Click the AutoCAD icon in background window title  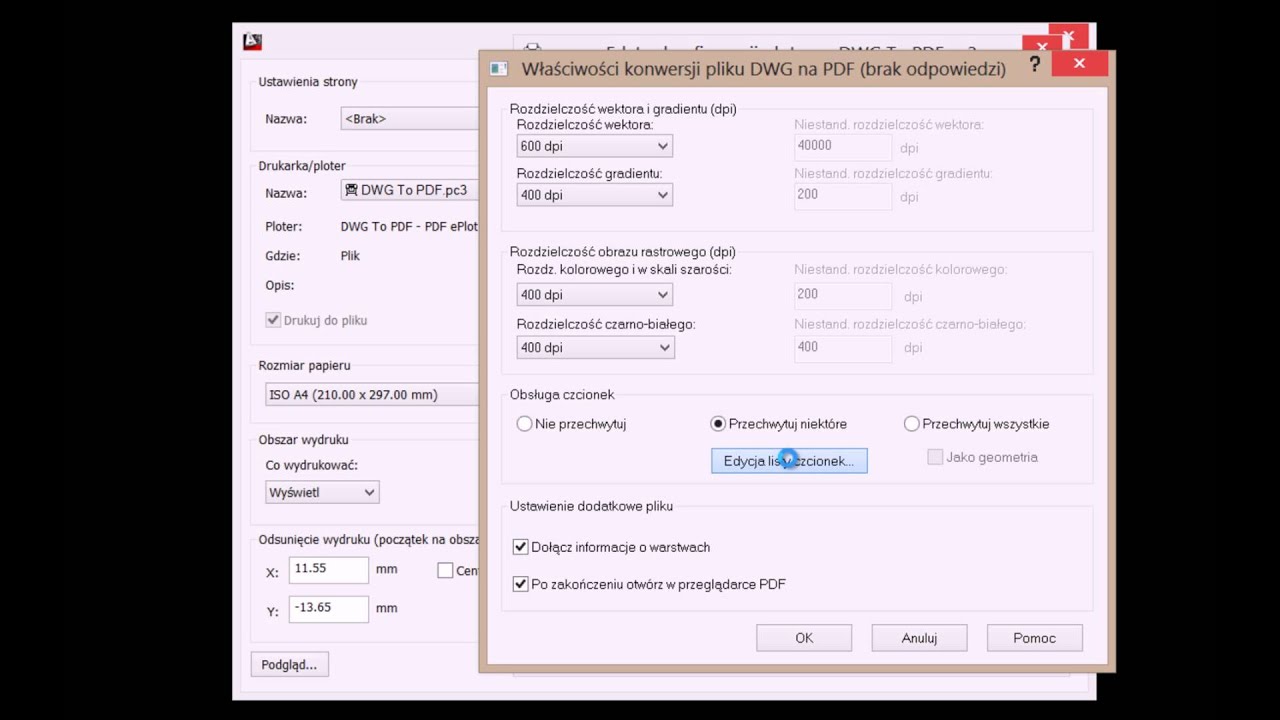pyautogui.click(x=252, y=42)
